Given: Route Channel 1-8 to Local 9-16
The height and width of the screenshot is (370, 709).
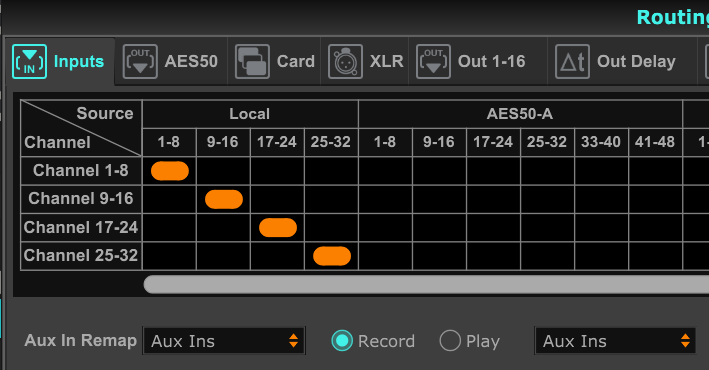Looking at the screenshot, I should pos(223,171).
